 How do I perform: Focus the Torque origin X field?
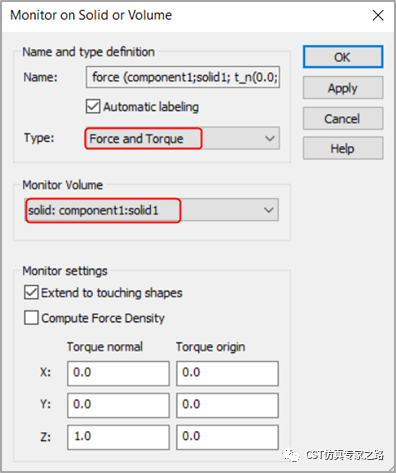click(227, 373)
